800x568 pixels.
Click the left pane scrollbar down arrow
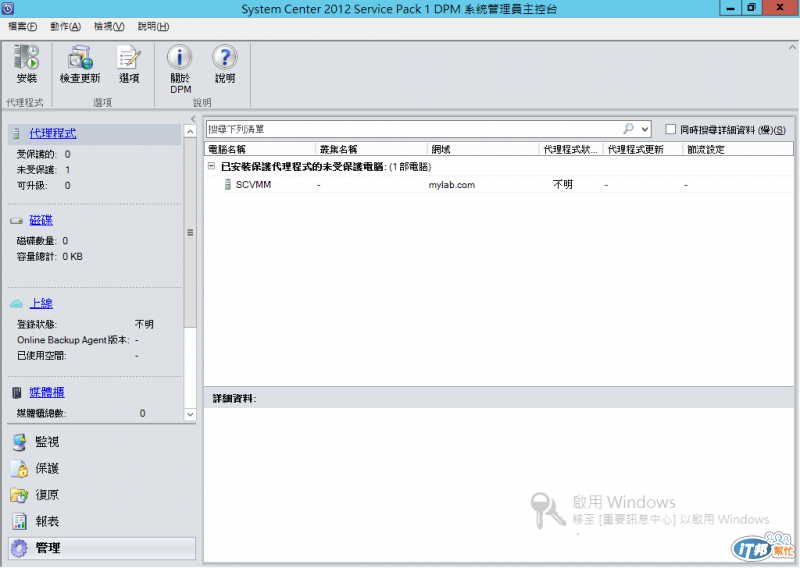click(190, 414)
